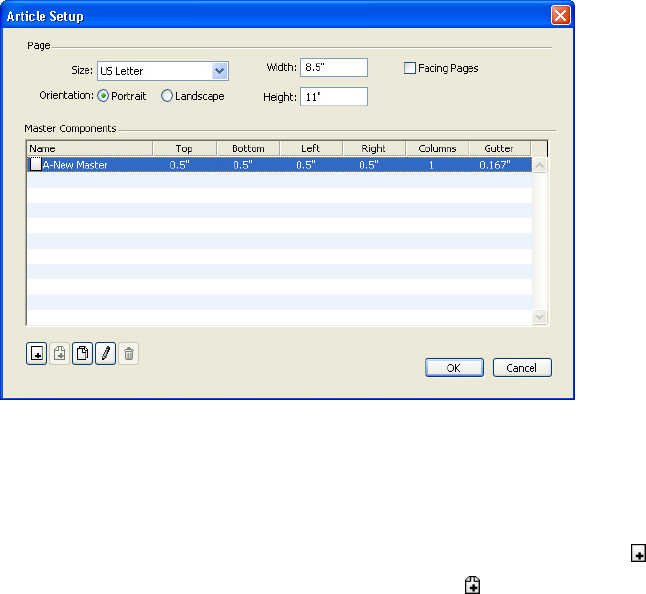The image size is (646, 594).
Task: Click the Top column header
Action: (x=185, y=148)
